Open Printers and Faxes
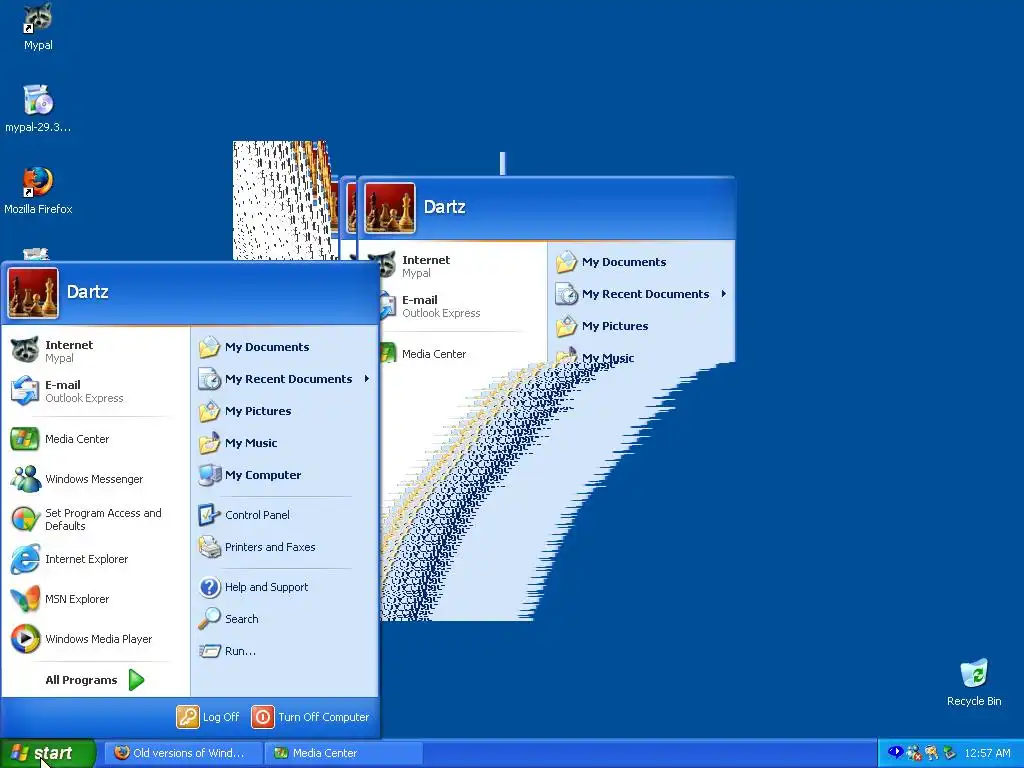The width and height of the screenshot is (1024, 768). (285, 547)
